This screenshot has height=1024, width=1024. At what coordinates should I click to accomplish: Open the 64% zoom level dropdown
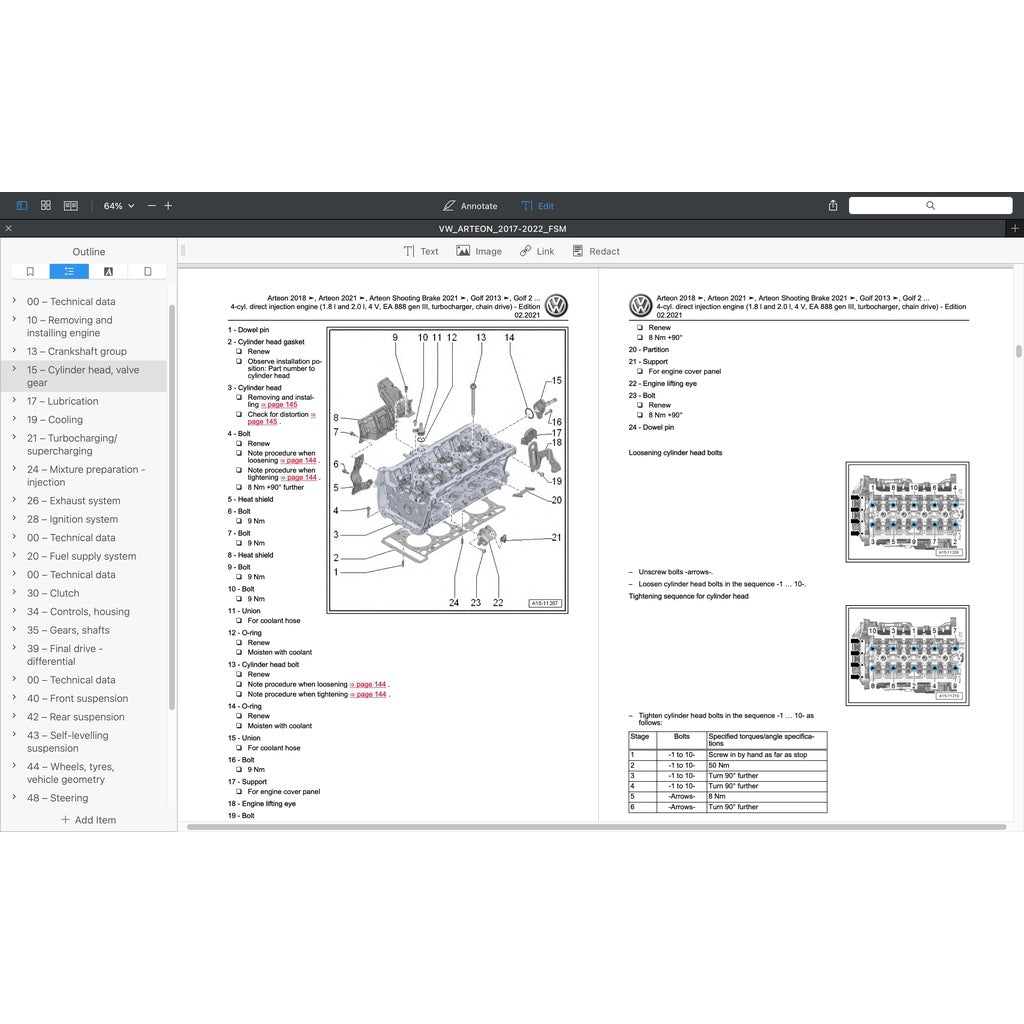(x=118, y=205)
